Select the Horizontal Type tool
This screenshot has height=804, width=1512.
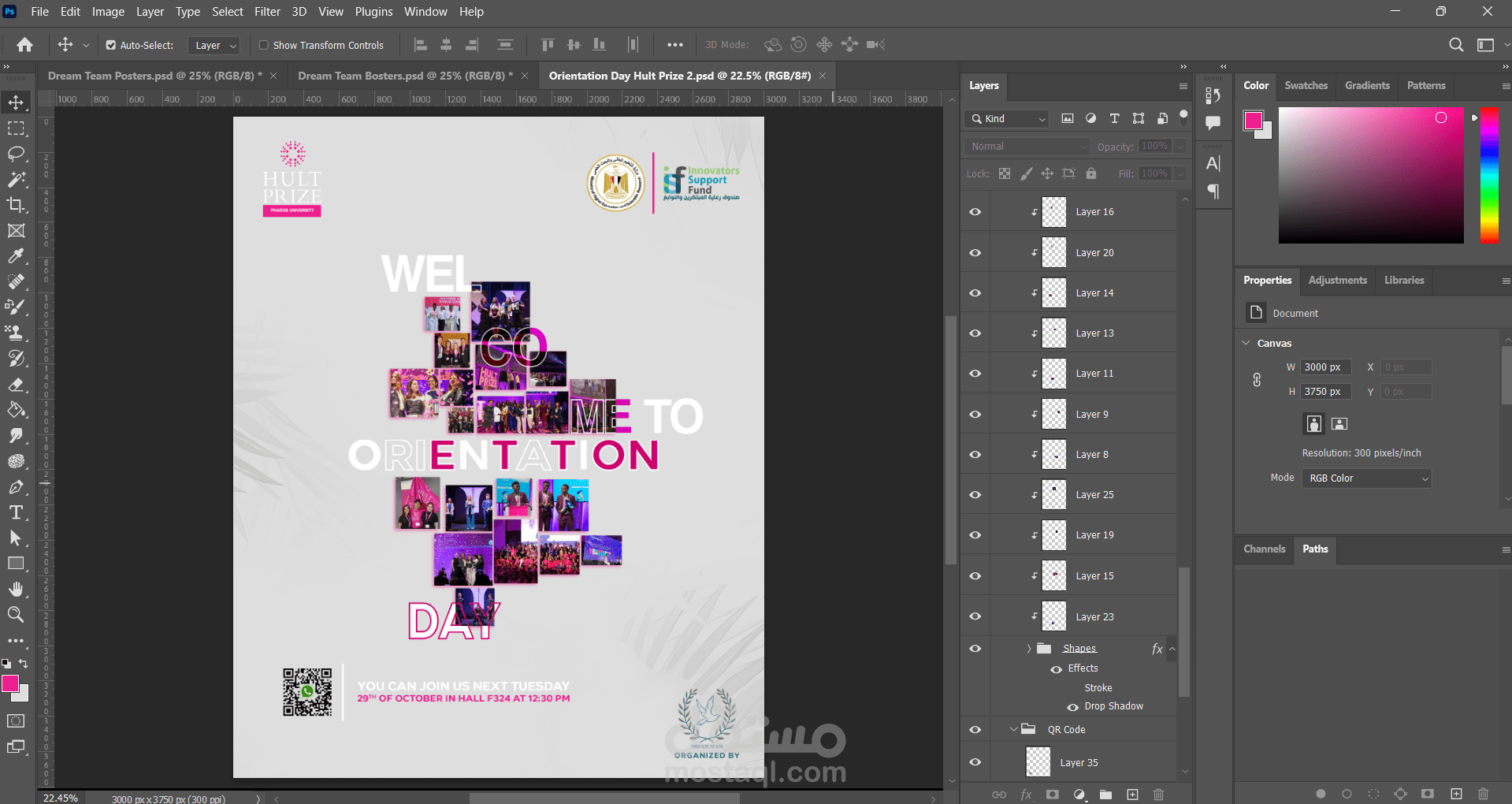click(x=16, y=513)
